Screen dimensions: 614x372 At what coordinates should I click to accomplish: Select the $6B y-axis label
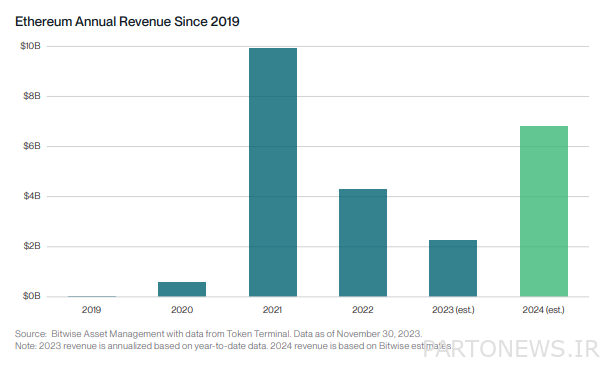pos(32,146)
